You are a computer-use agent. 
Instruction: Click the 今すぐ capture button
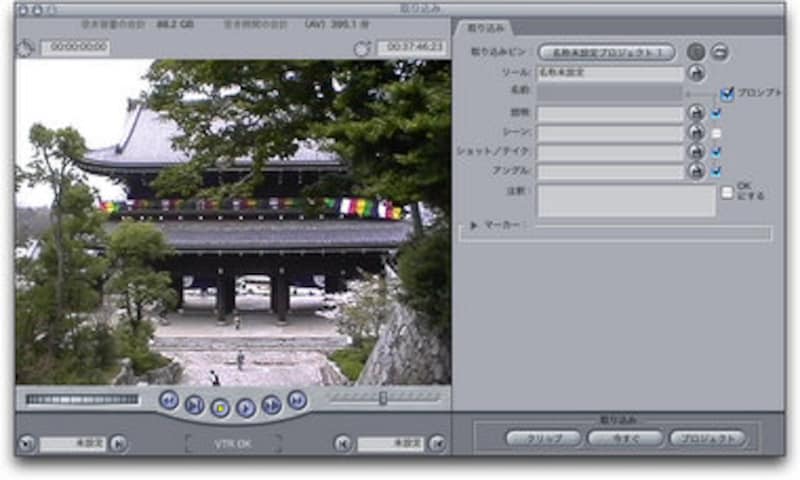625,438
